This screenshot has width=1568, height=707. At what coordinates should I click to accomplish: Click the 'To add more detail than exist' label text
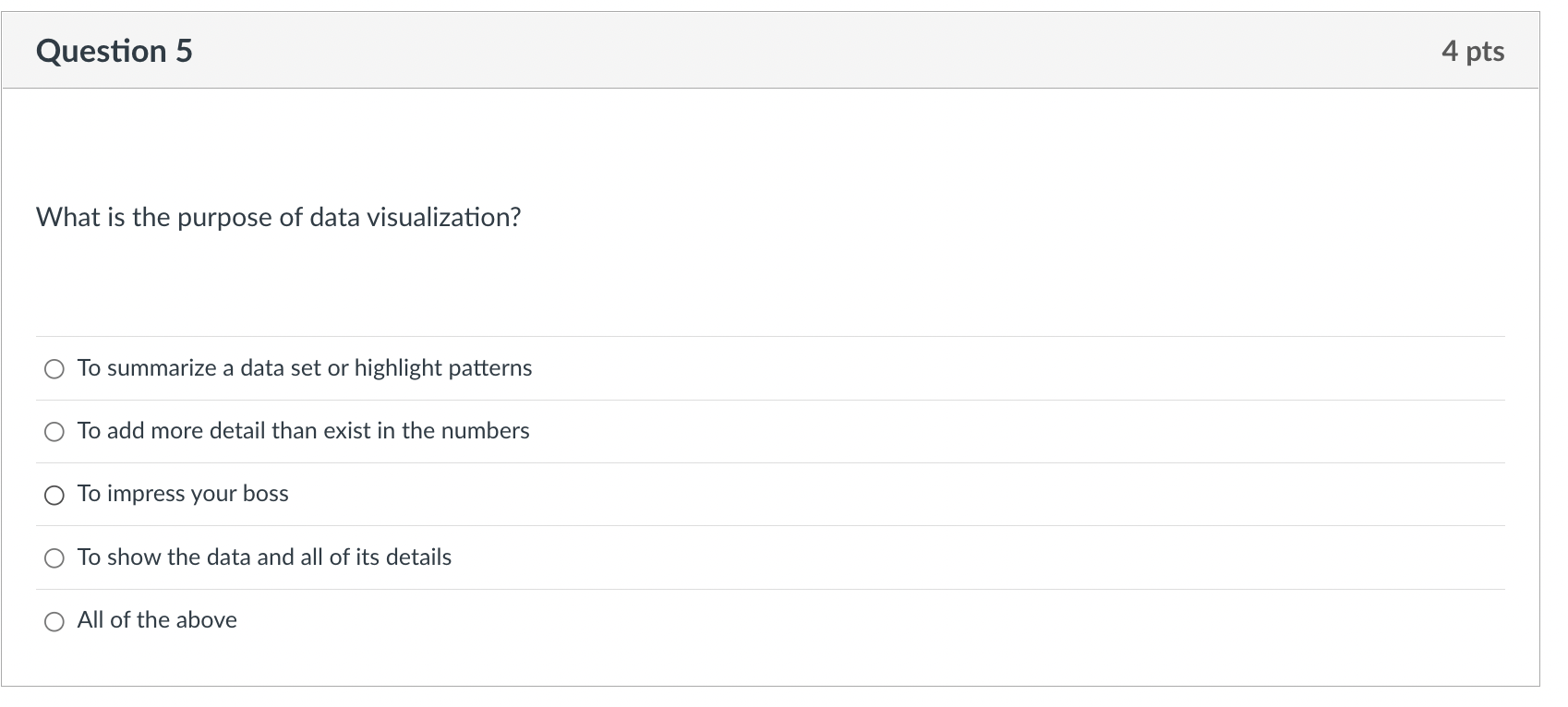click(x=303, y=431)
